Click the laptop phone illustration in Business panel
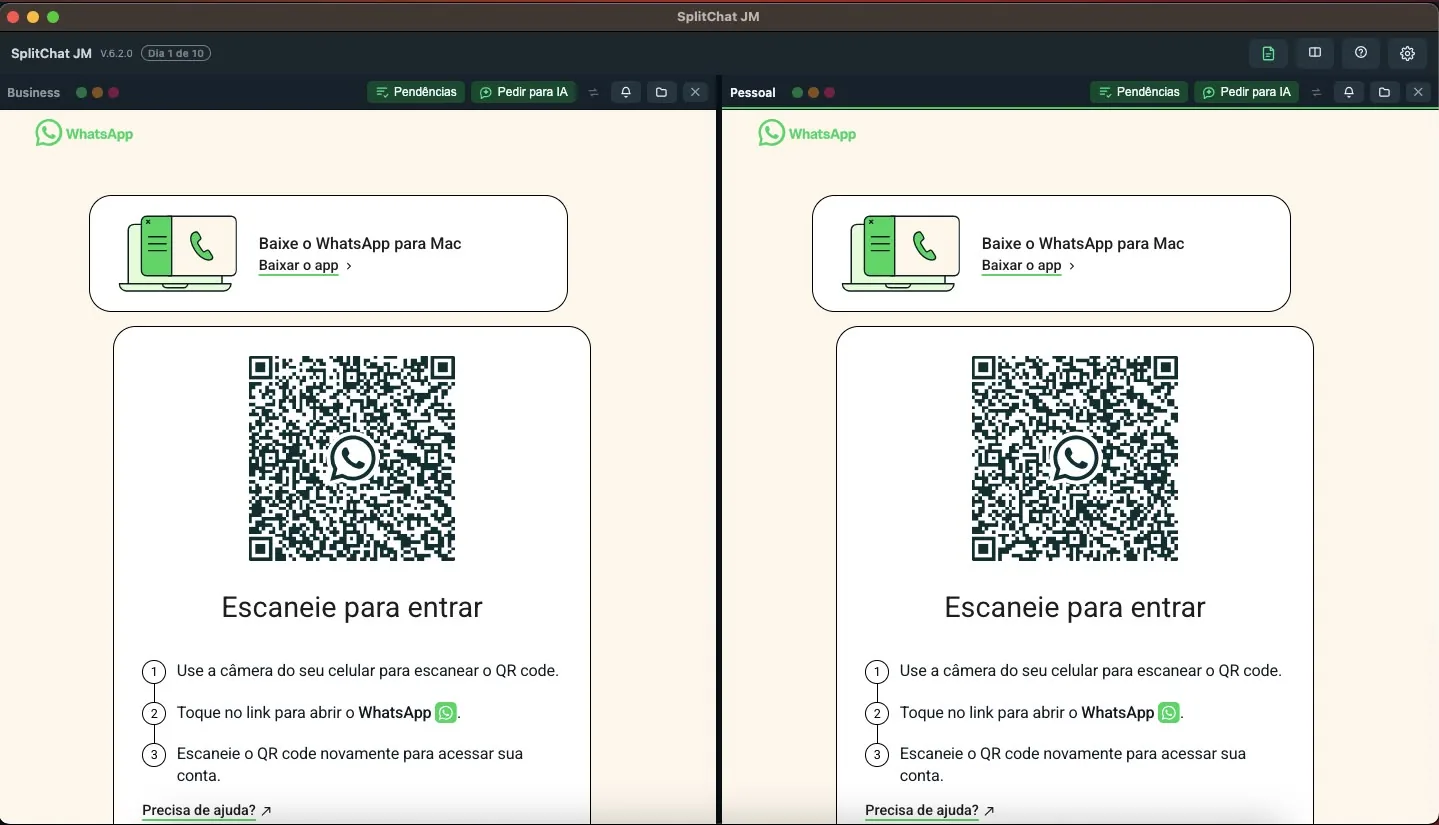Screen dimensions: 1439x825 [x=178, y=253]
